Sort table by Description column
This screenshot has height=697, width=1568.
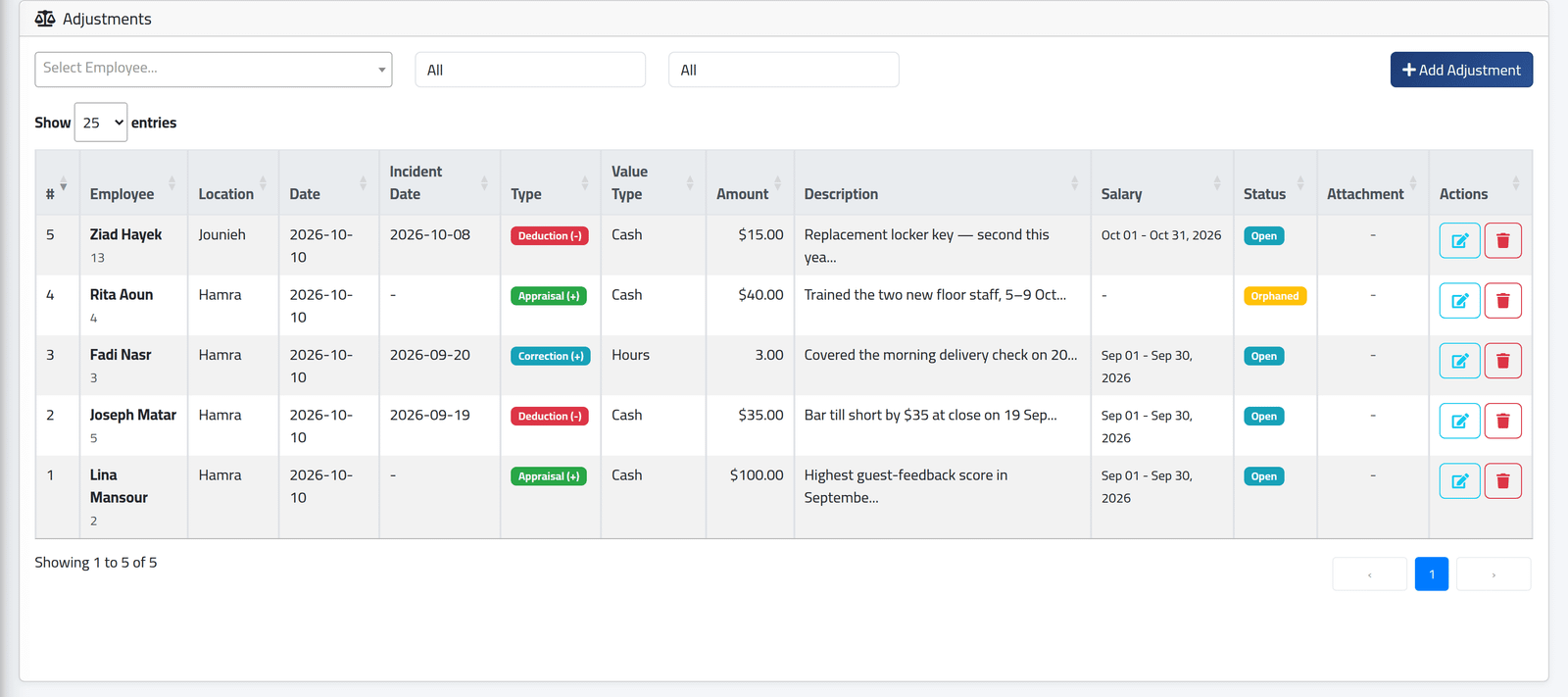[x=942, y=183]
